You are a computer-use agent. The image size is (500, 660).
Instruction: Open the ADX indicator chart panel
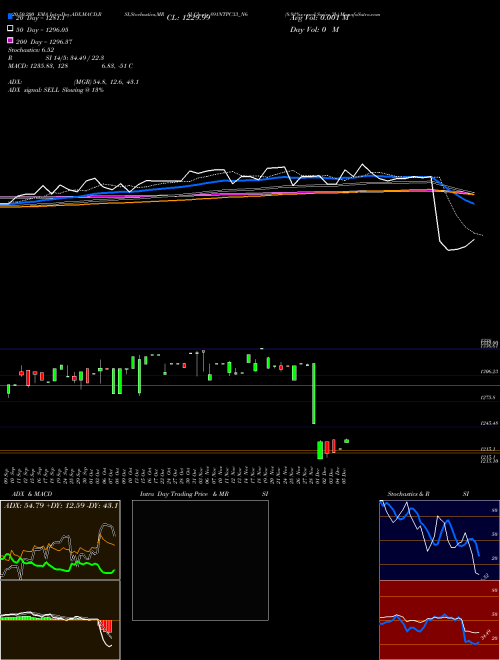[x=60, y=540]
